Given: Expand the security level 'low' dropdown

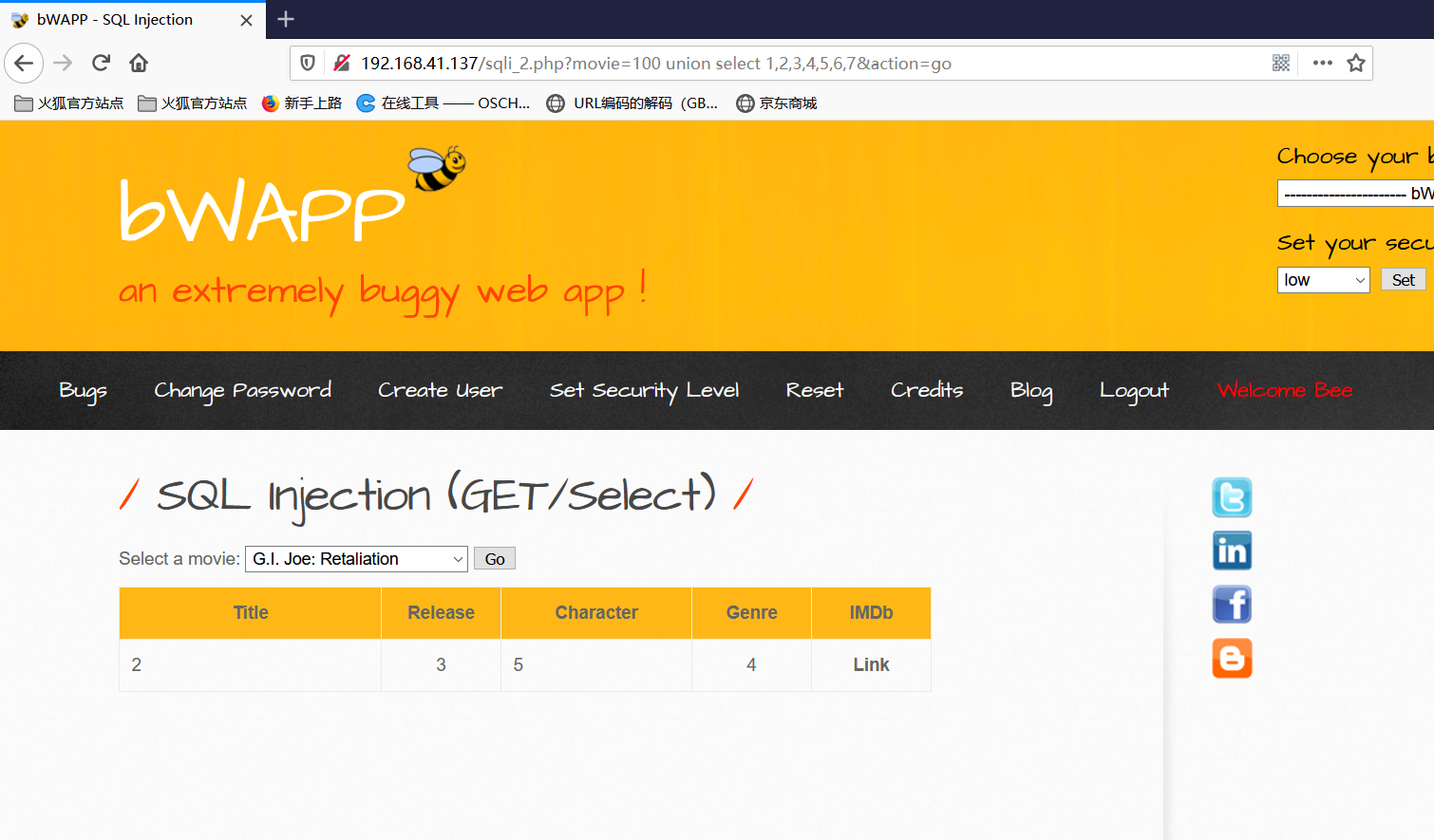Looking at the screenshot, I should click(1323, 280).
